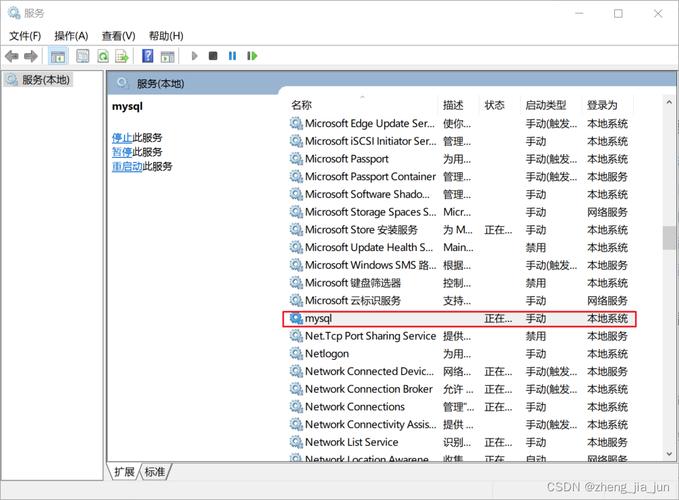Click the Network List Service name
This screenshot has height=500, width=679.
tap(351, 442)
